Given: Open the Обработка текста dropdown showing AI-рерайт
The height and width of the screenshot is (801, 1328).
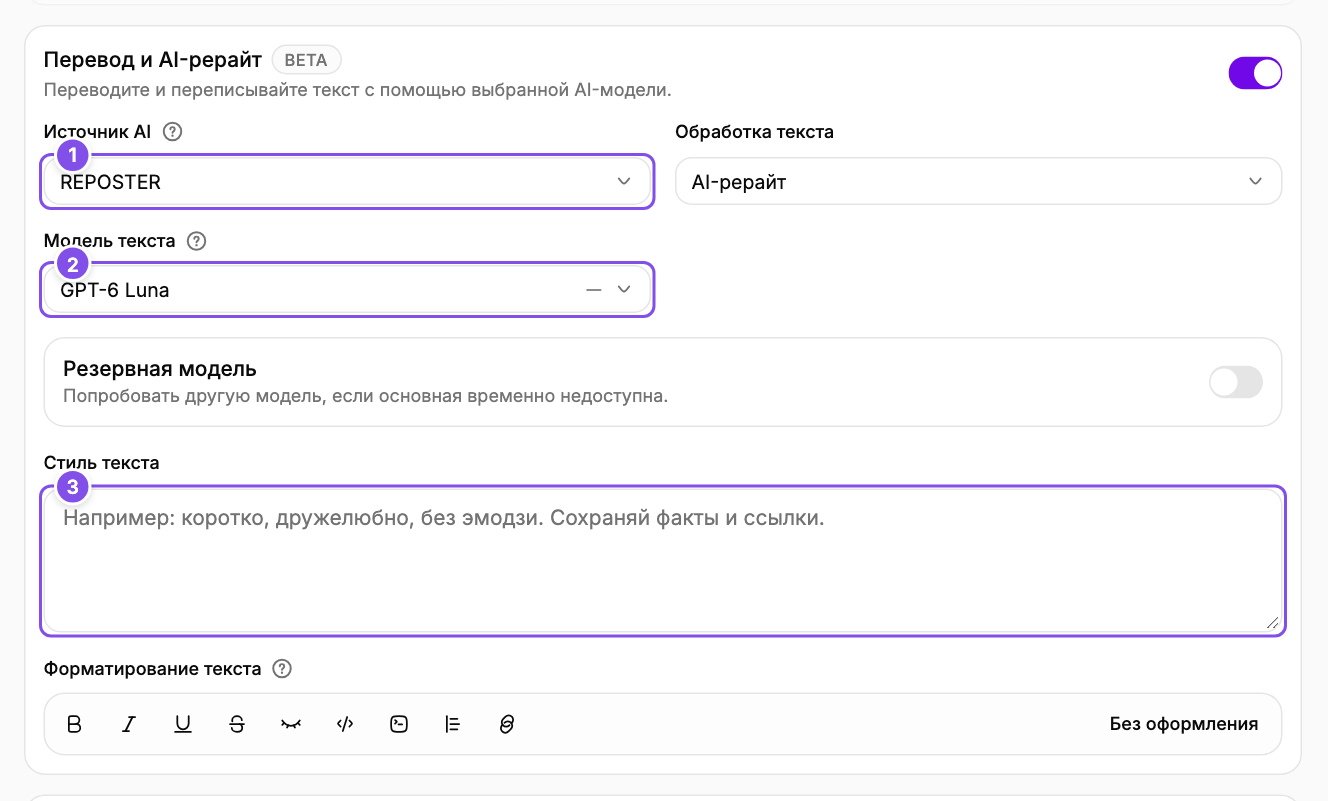Looking at the screenshot, I should click(x=979, y=182).
